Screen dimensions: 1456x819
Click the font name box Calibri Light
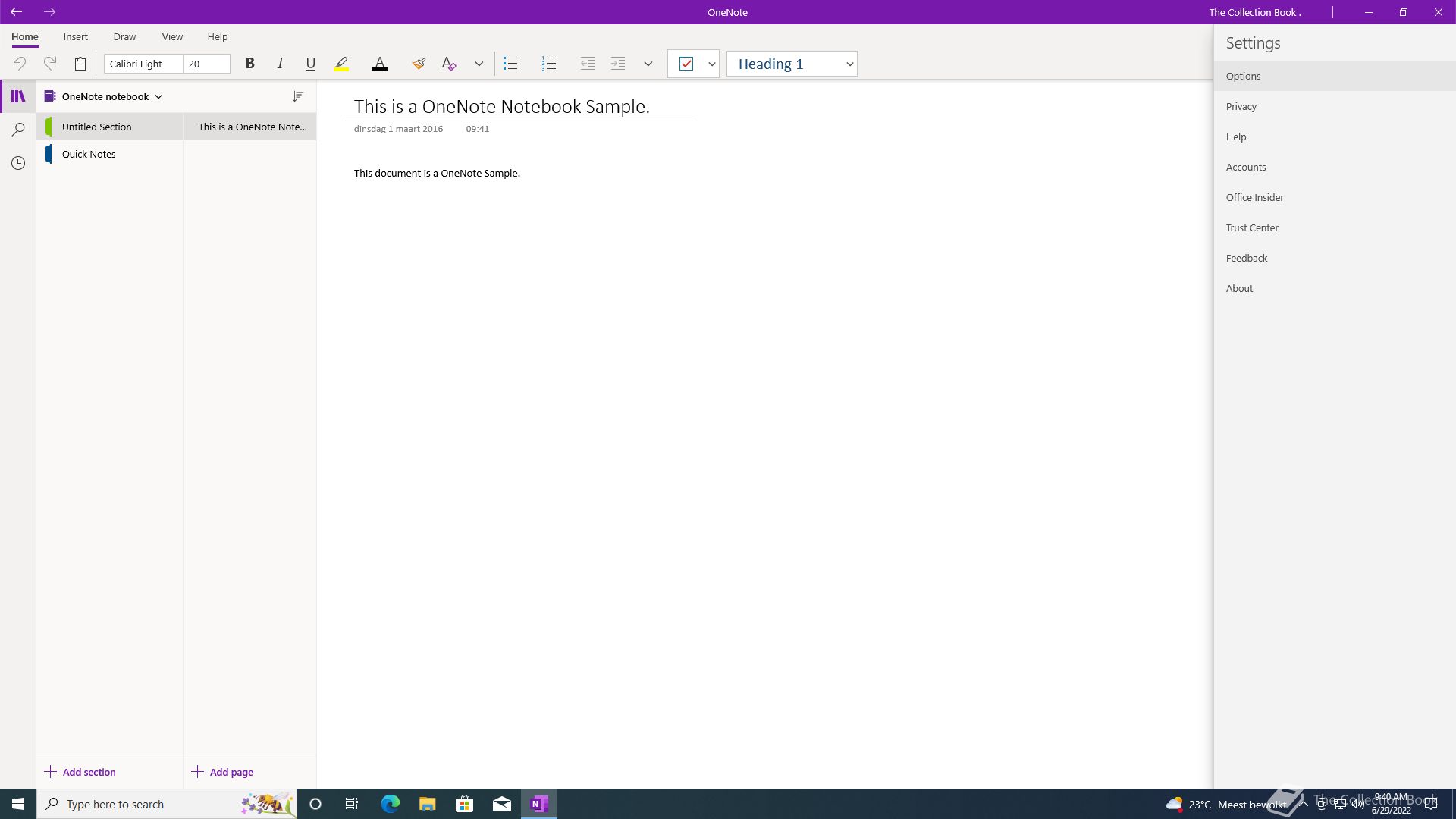[x=143, y=64]
